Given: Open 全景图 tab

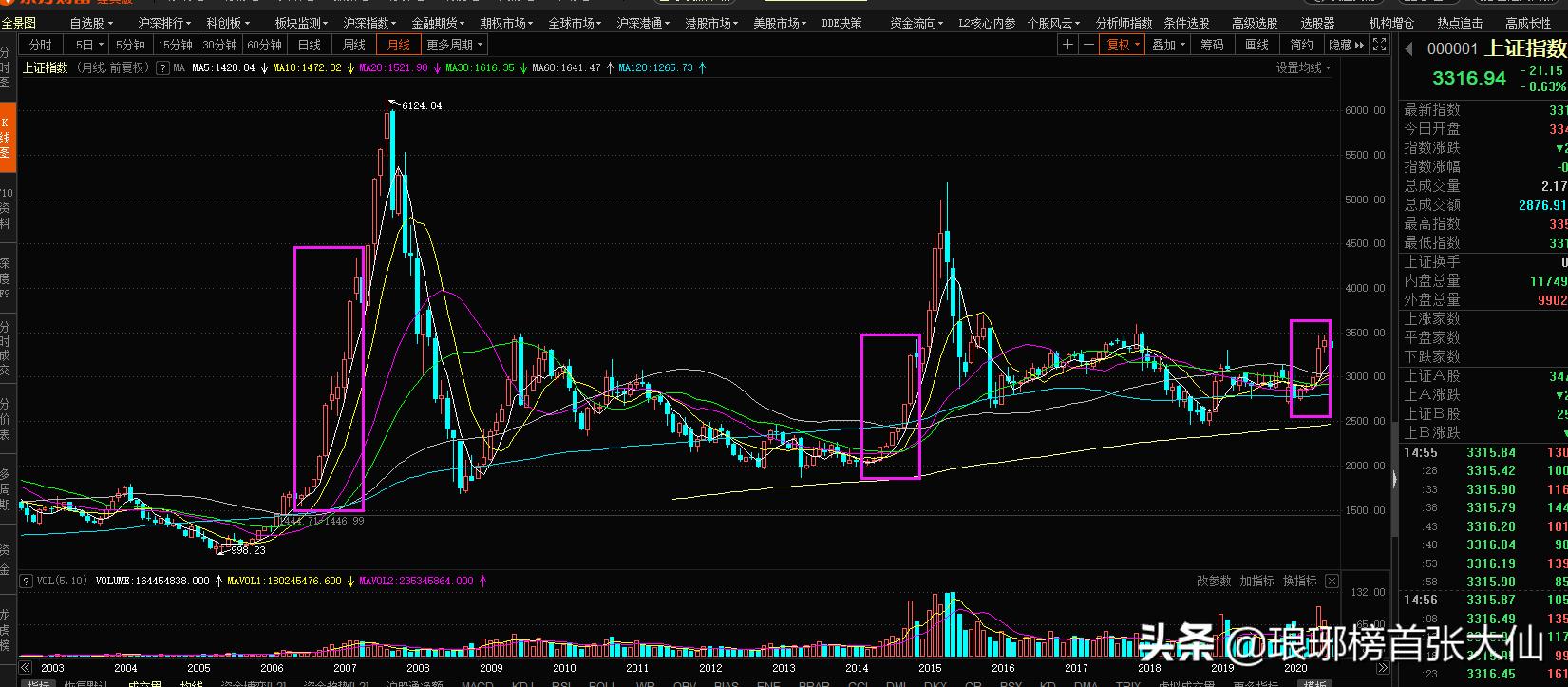Looking at the screenshot, I should click(x=18, y=22).
